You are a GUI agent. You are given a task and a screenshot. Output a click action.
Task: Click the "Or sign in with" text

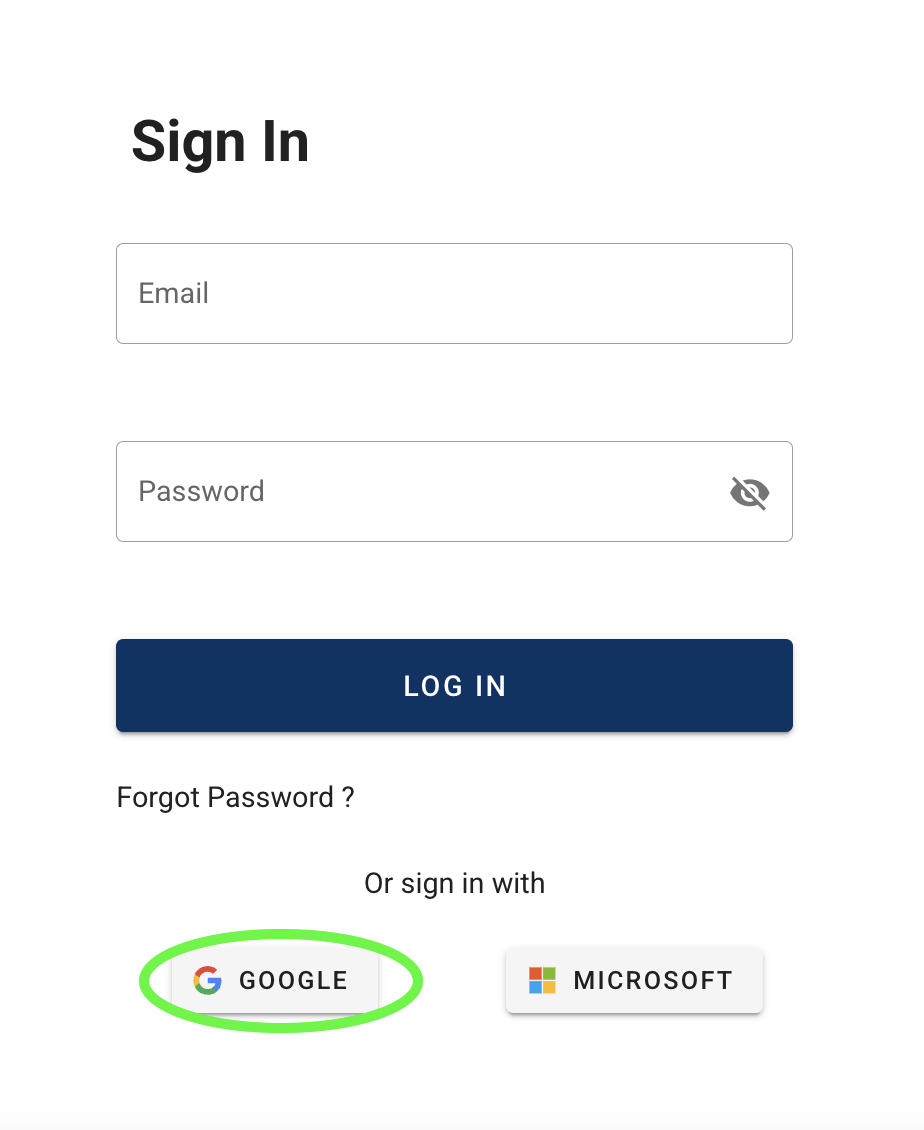pyautogui.click(x=454, y=883)
